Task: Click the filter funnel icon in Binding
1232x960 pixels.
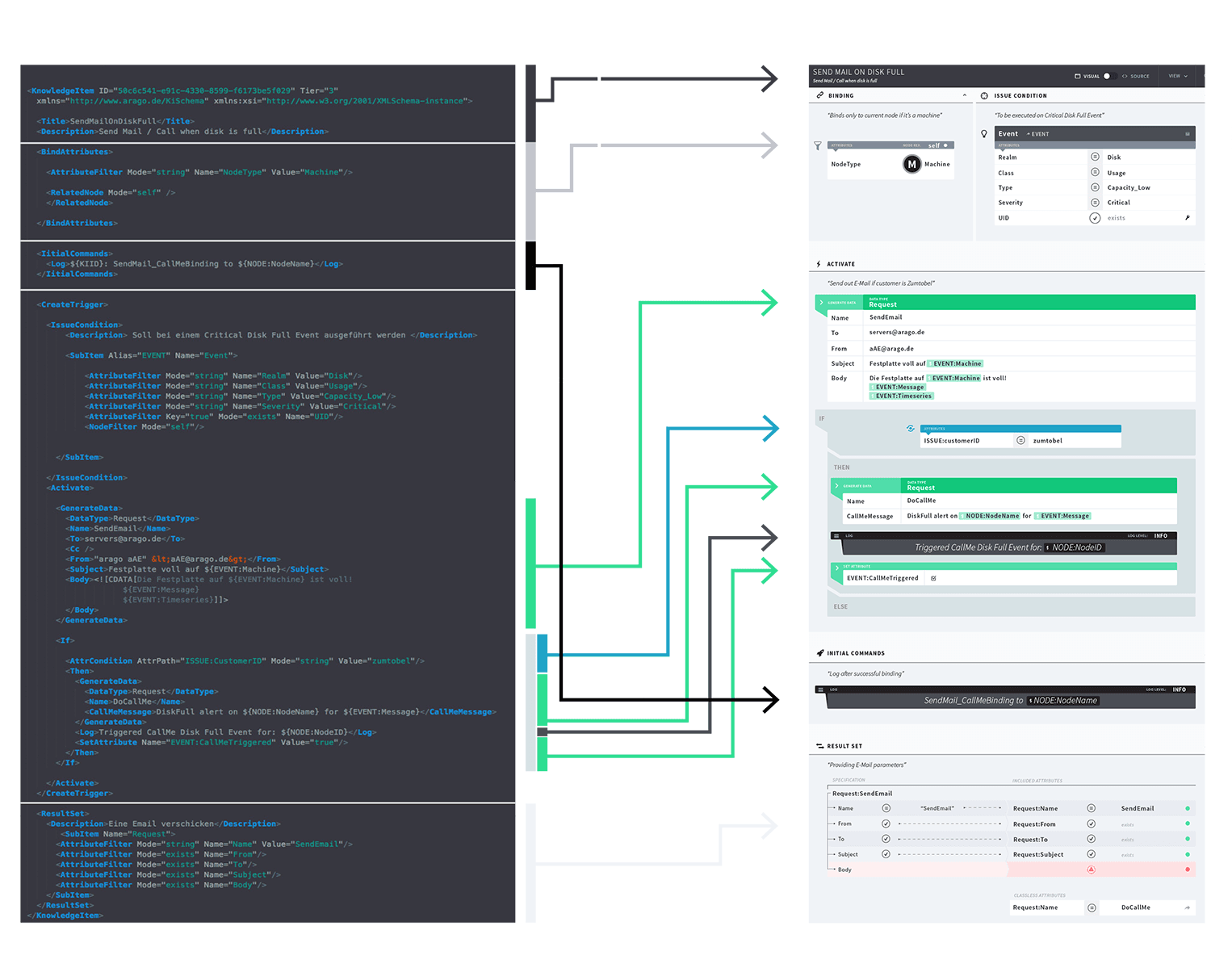Action: point(818,146)
